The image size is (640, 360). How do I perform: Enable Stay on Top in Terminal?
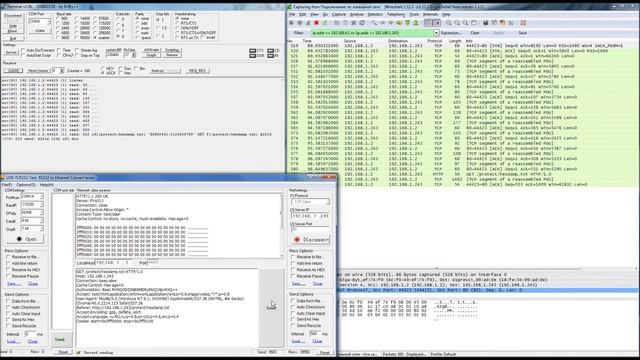(x=87, y=55)
